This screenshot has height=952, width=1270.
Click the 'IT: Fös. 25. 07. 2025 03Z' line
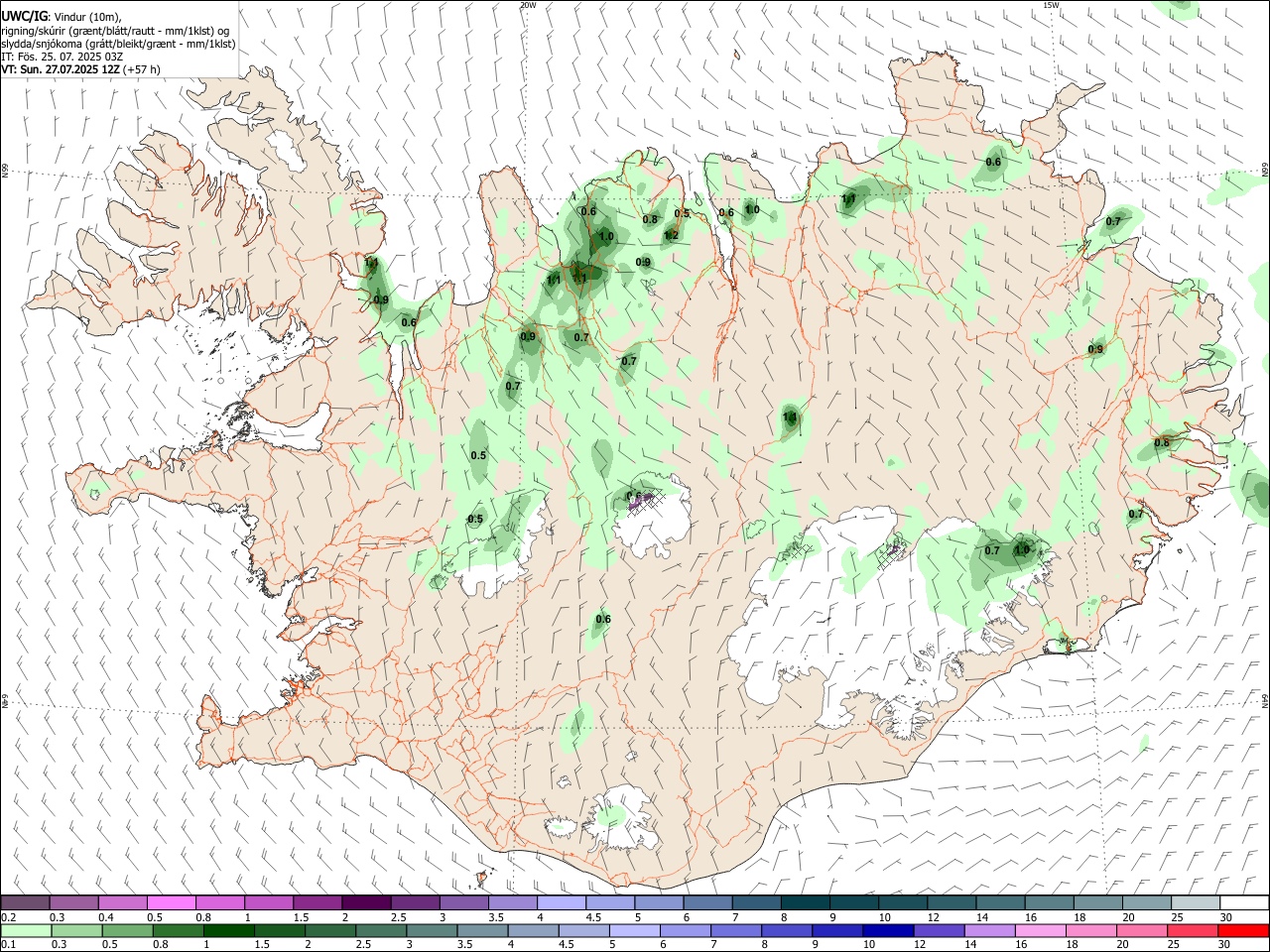tap(62, 57)
